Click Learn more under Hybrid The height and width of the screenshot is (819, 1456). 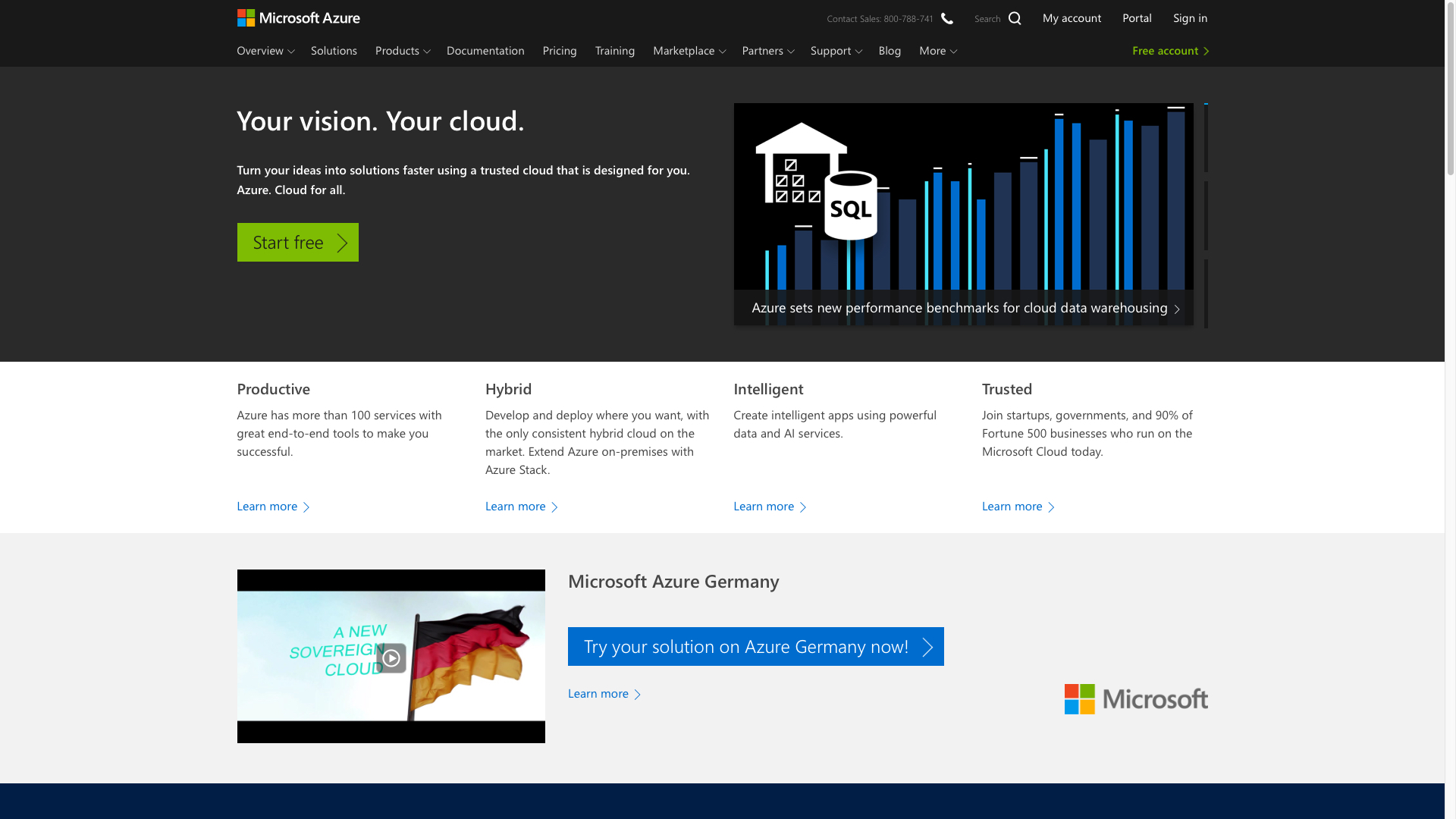[x=521, y=506]
